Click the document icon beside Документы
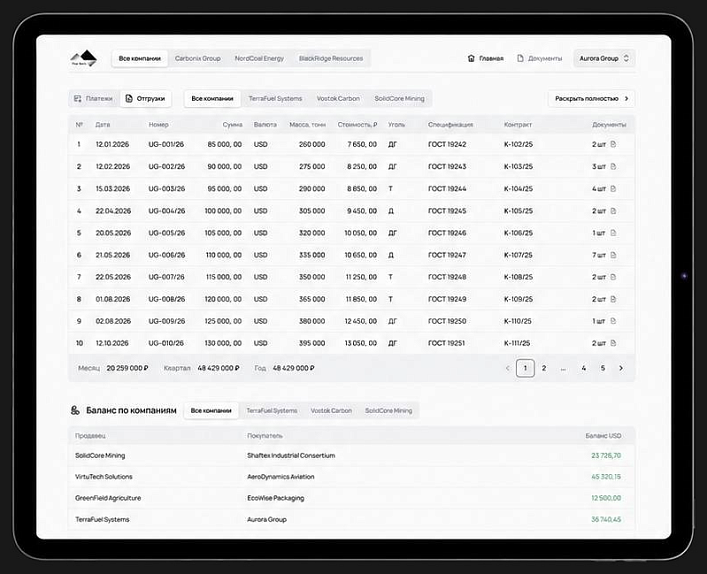This screenshot has width=707, height=574. tap(520, 58)
